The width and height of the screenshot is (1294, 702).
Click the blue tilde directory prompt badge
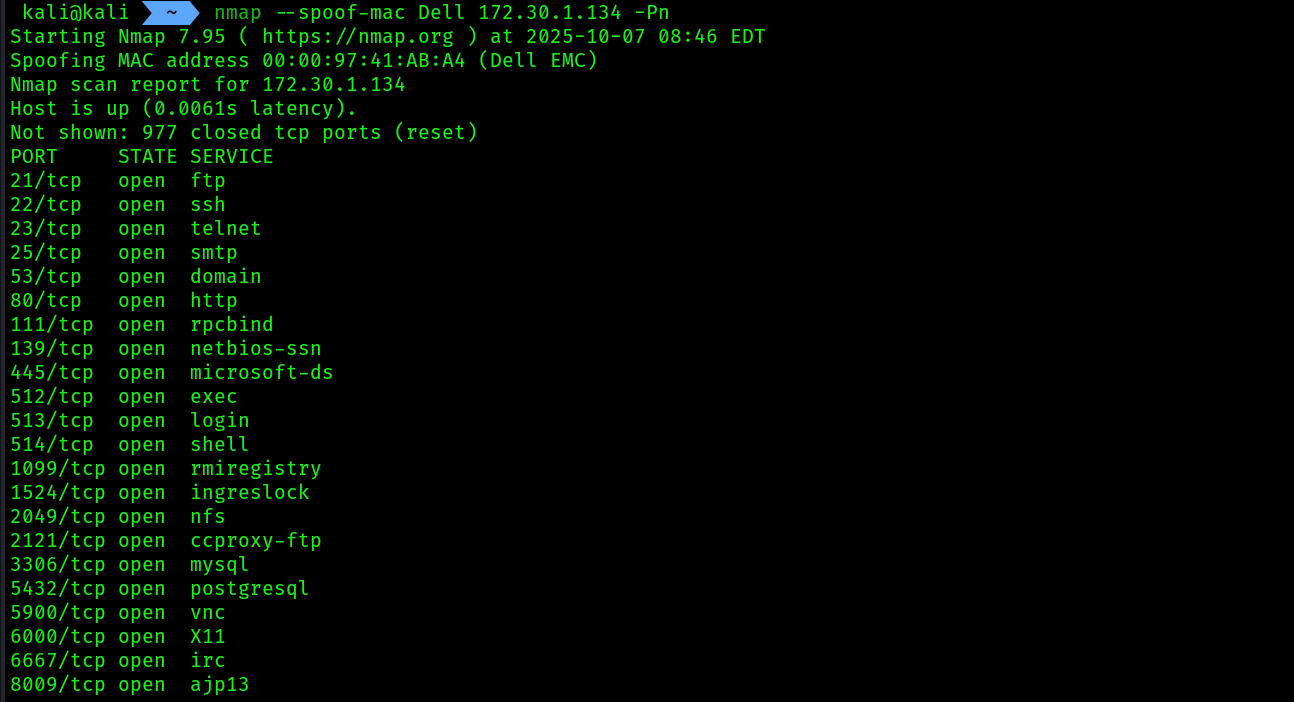[x=170, y=13]
